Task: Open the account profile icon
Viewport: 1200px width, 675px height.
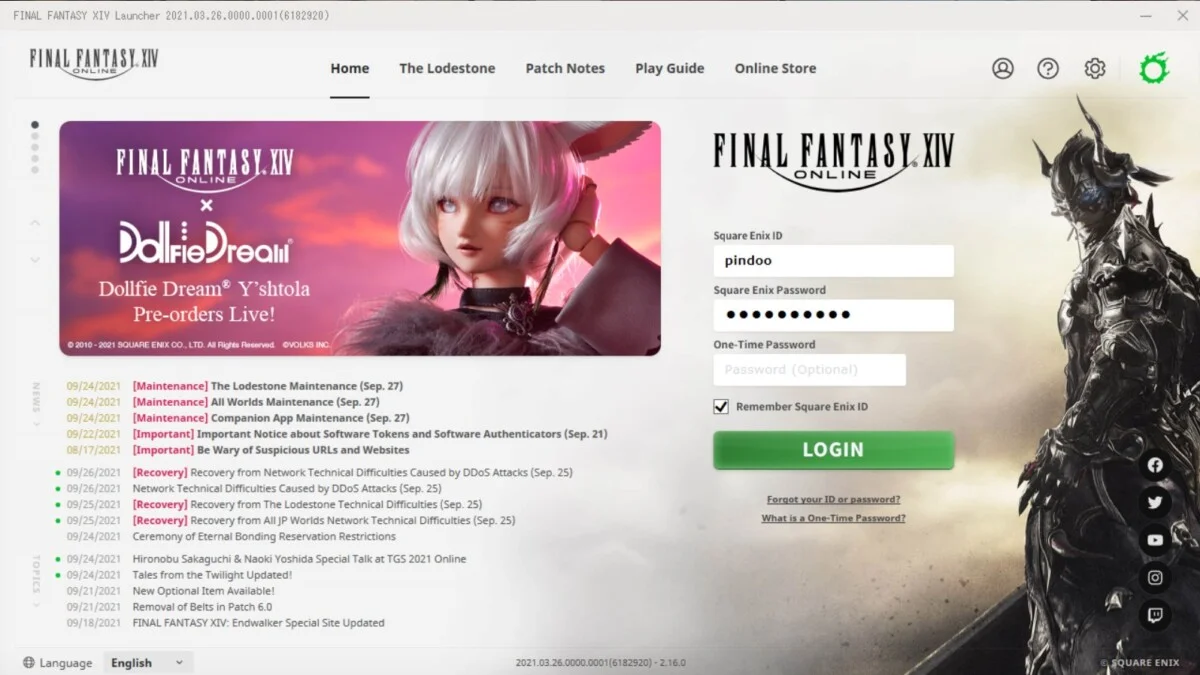Action: pyautogui.click(x=1003, y=68)
